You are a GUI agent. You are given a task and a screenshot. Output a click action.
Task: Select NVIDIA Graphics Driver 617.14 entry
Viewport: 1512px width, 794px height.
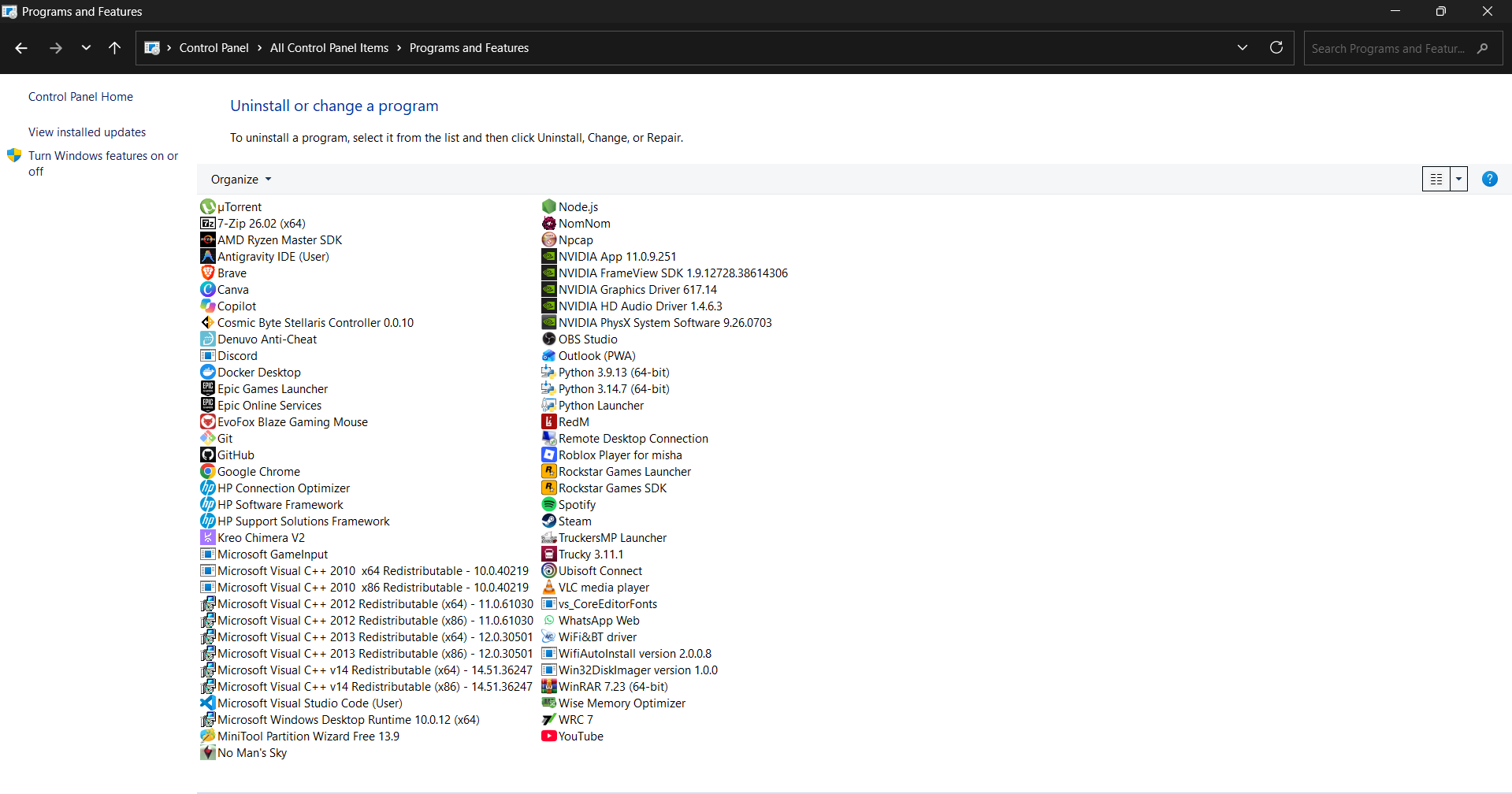pyautogui.click(x=630, y=290)
